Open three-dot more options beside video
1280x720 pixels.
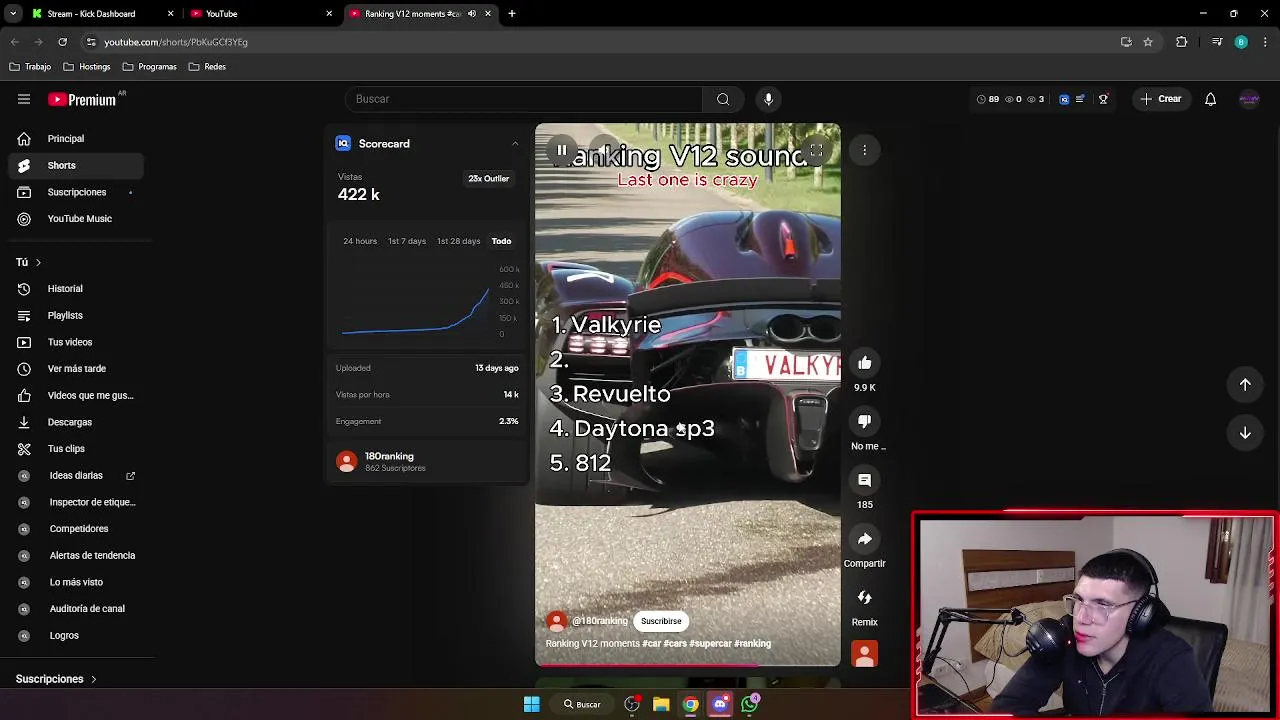(865, 150)
